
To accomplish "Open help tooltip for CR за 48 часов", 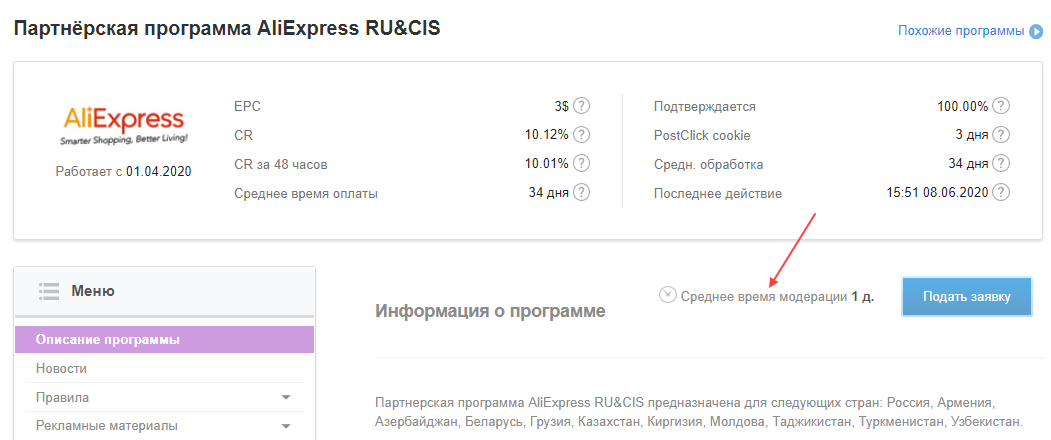I will (x=581, y=164).
